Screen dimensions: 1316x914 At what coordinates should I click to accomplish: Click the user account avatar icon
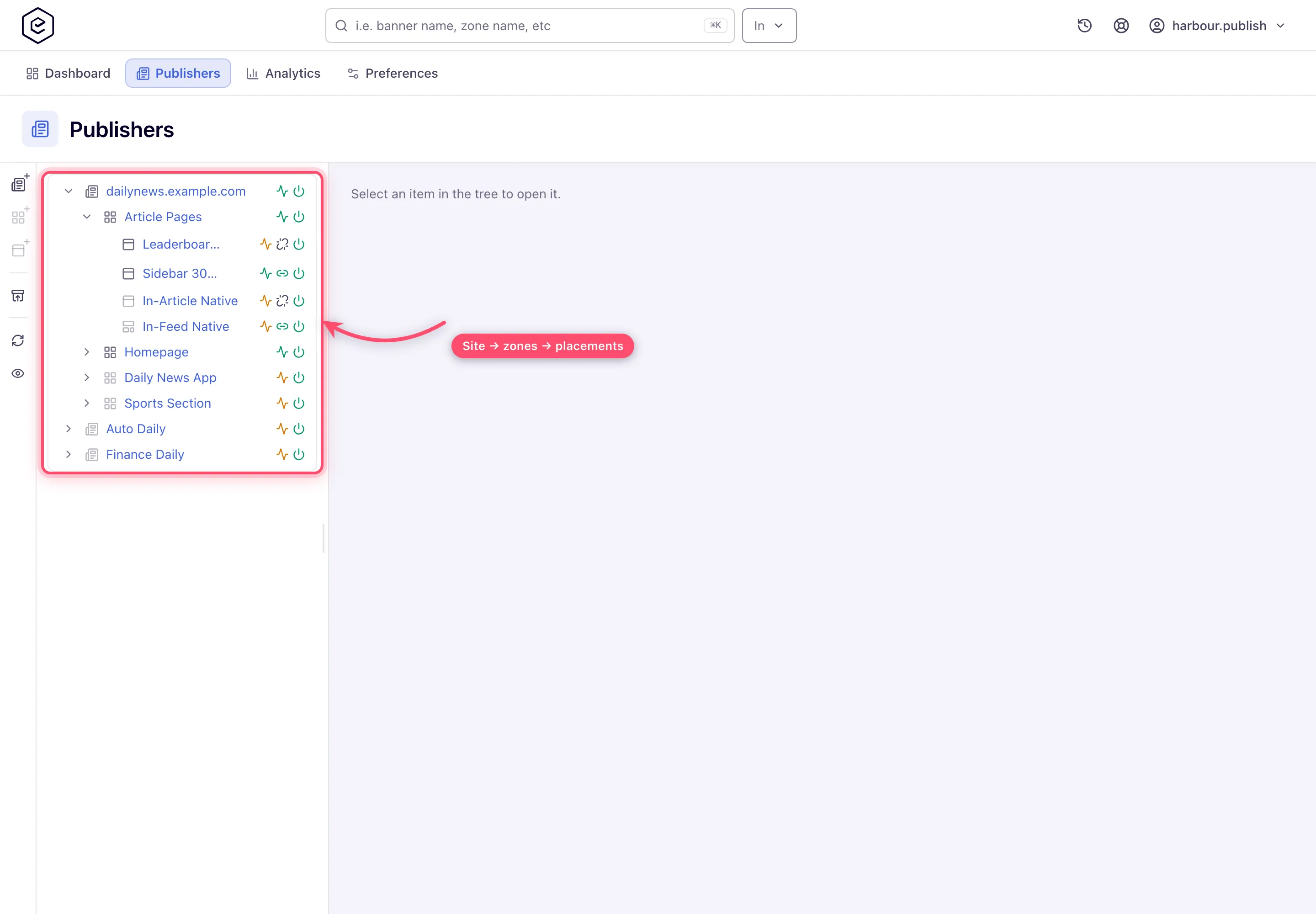[1156, 26]
